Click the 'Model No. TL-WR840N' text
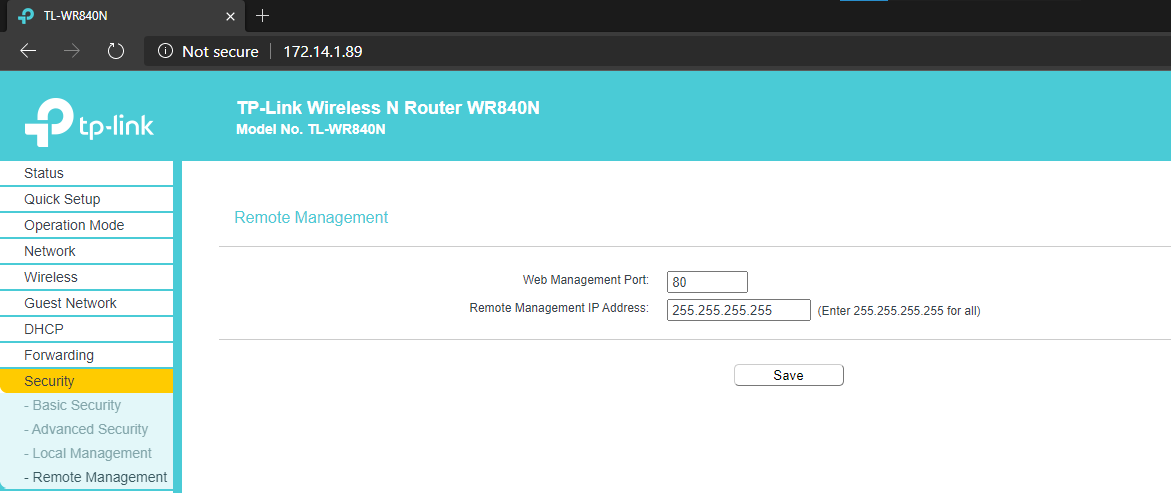 (311, 129)
